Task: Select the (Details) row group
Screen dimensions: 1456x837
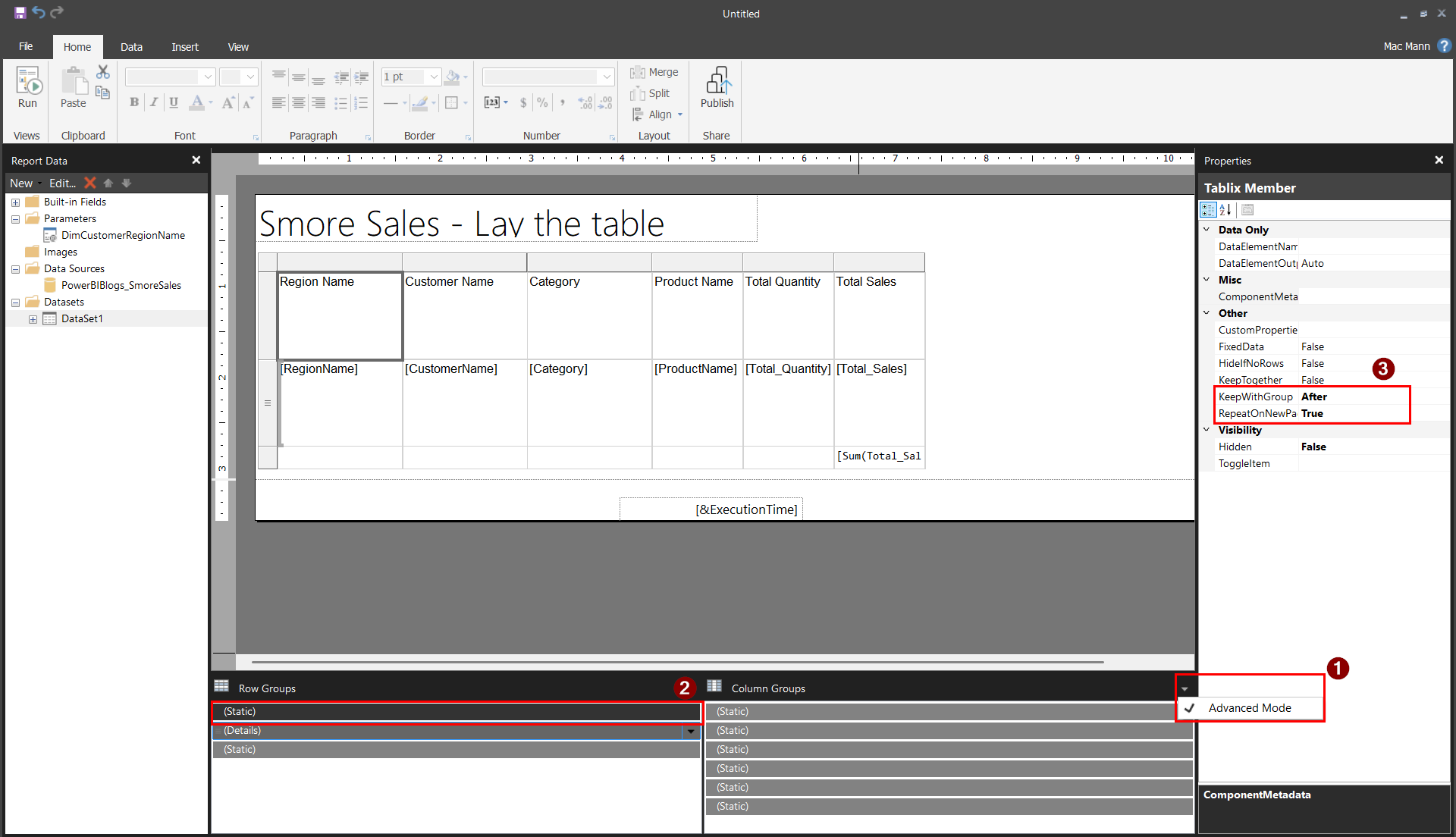Action: [456, 731]
